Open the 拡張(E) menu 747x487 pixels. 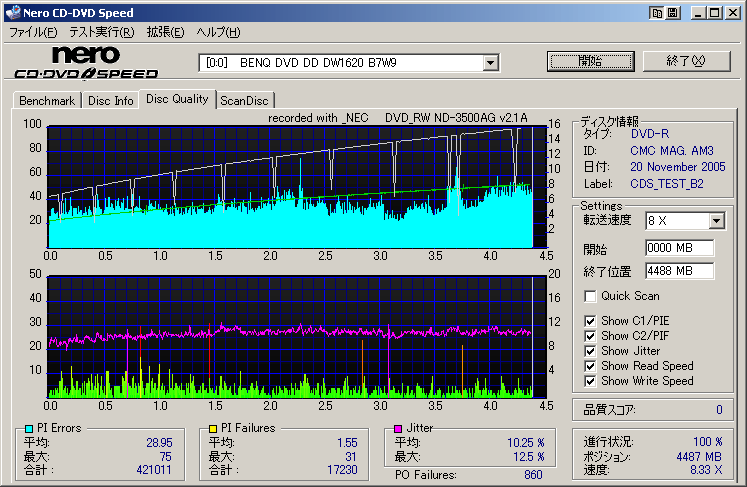point(165,32)
